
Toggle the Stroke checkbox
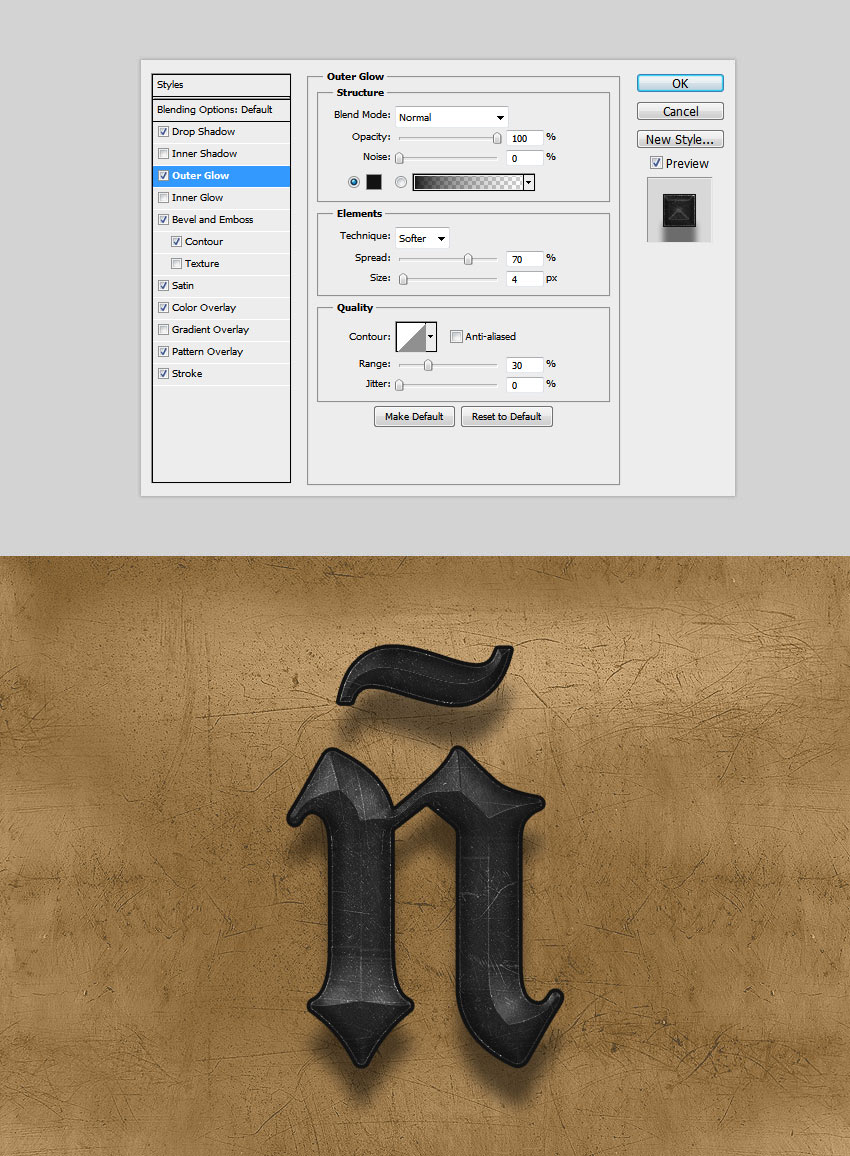point(164,374)
